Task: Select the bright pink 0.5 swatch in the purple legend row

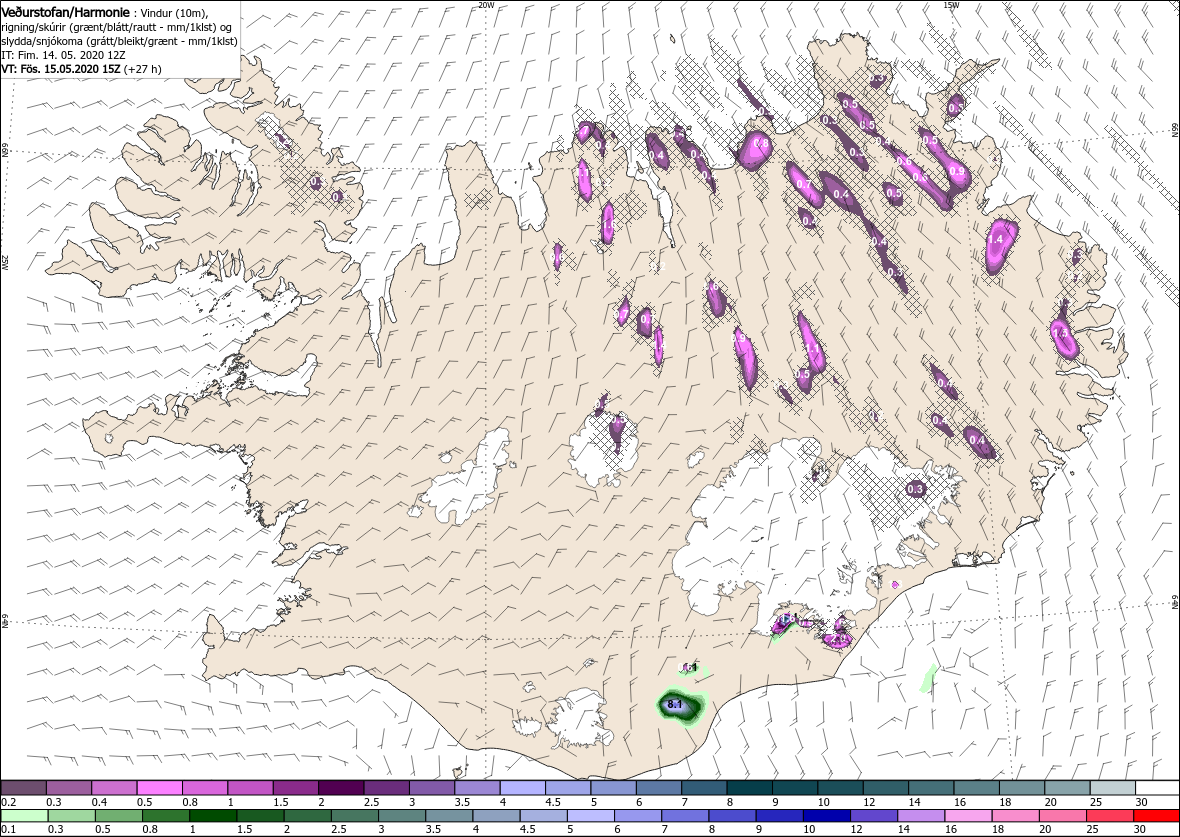Action: (160, 787)
